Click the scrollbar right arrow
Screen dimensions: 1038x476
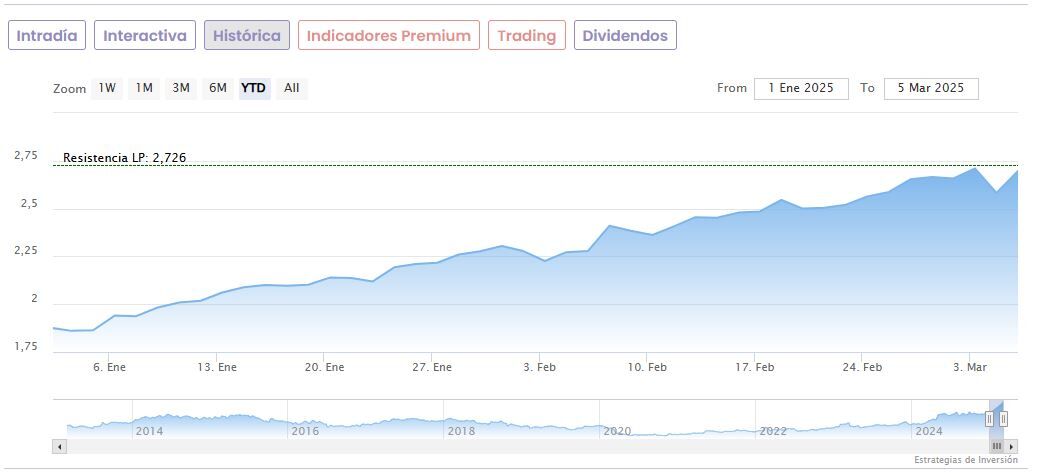[1012, 446]
